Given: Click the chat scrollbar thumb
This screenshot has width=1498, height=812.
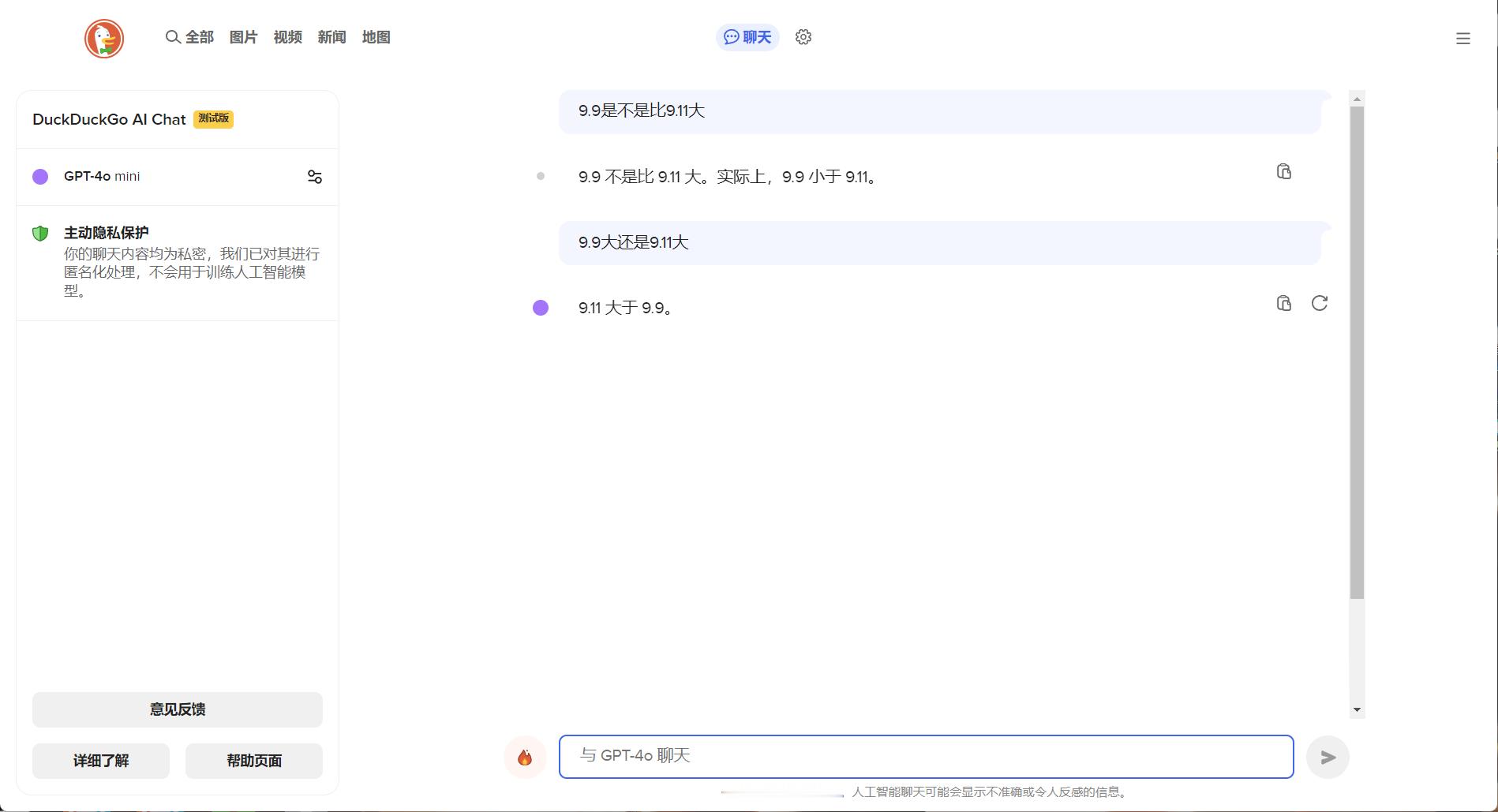Looking at the screenshot, I should click(1358, 353).
